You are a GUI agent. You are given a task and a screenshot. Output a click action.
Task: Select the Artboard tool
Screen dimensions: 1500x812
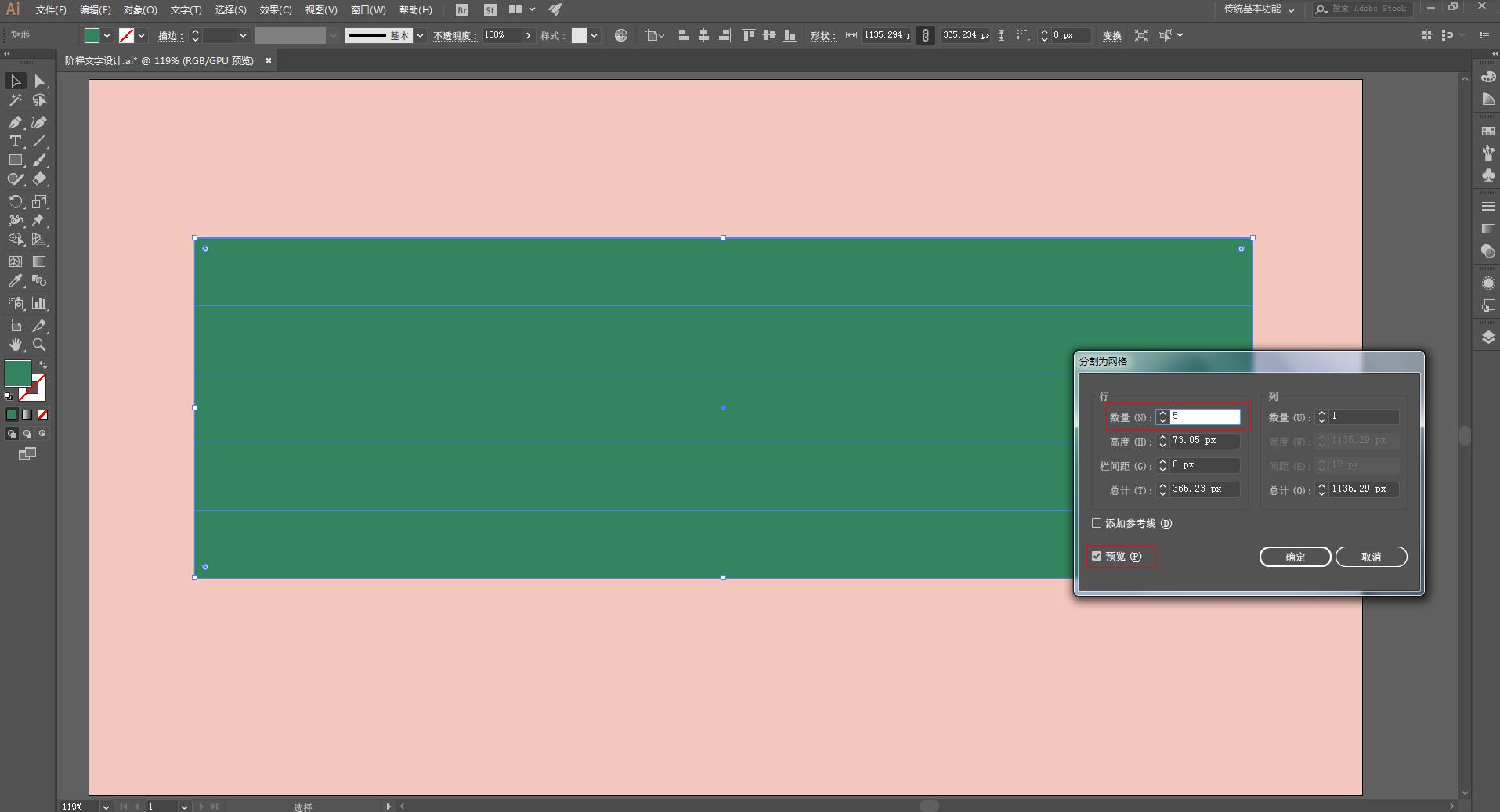click(x=15, y=326)
